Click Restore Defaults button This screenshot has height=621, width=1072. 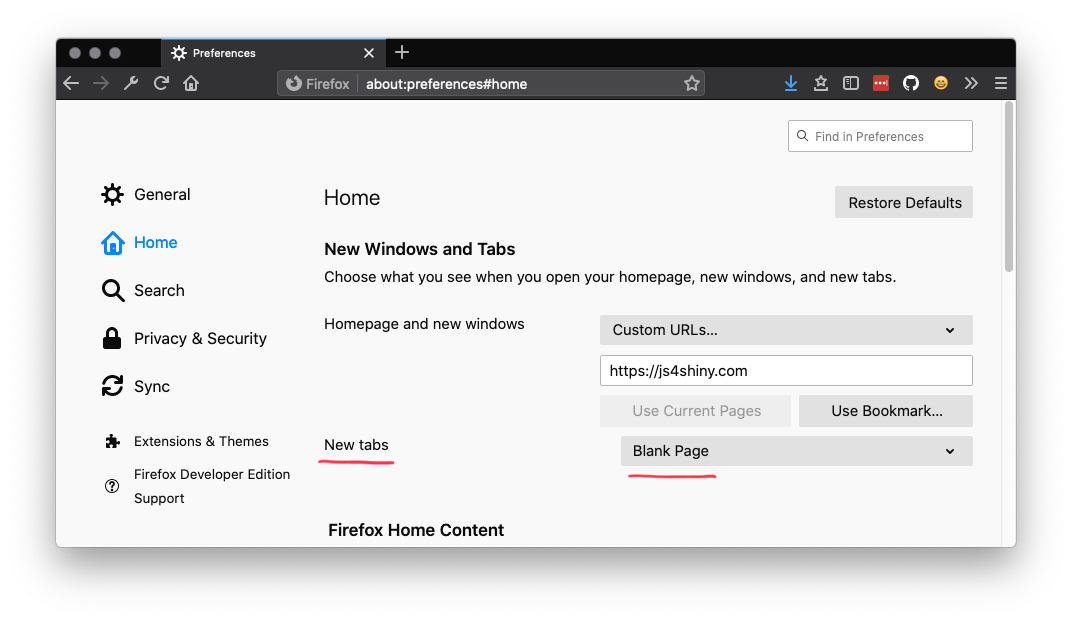(904, 202)
